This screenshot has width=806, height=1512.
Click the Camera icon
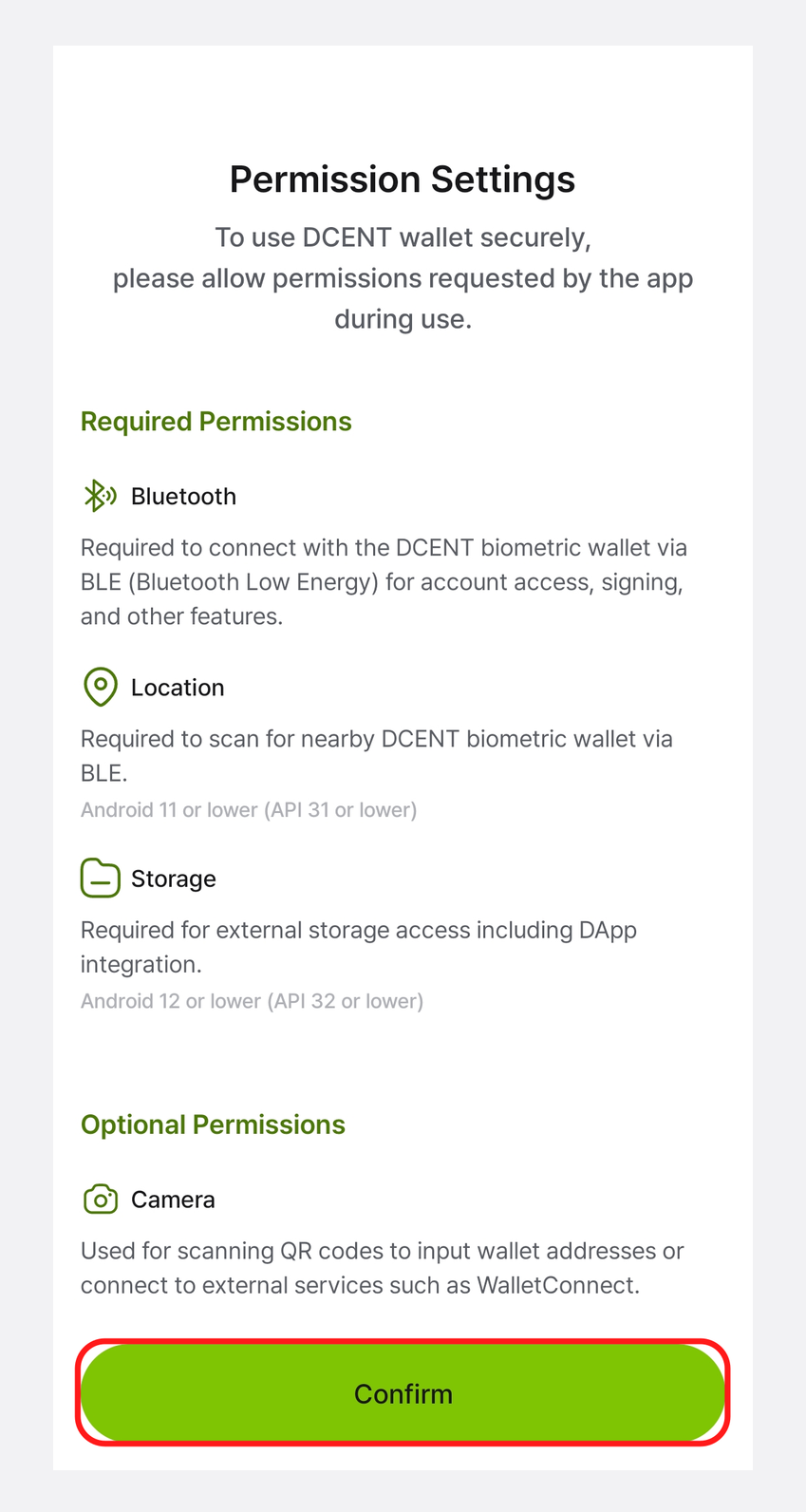coord(101,1200)
